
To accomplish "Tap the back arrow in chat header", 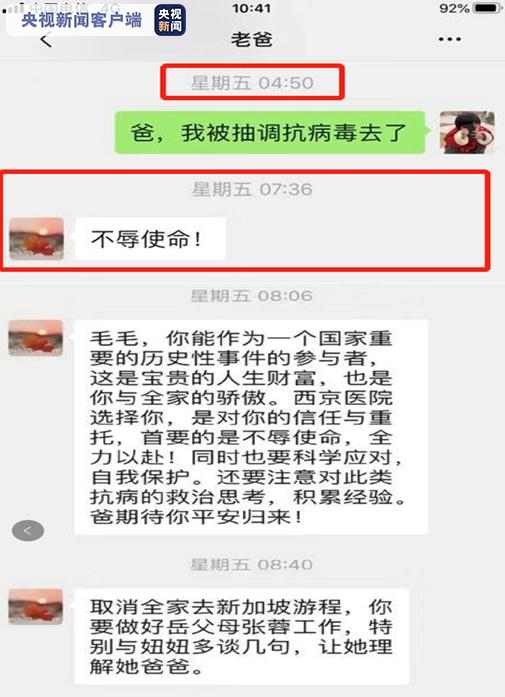I will click(x=46, y=41).
